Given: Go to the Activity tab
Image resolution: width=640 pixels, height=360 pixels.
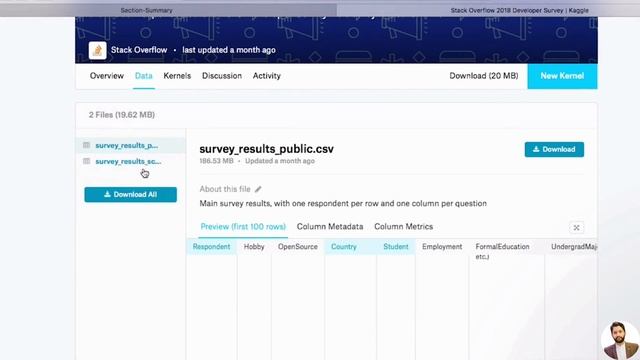Looking at the screenshot, I should pos(267,76).
